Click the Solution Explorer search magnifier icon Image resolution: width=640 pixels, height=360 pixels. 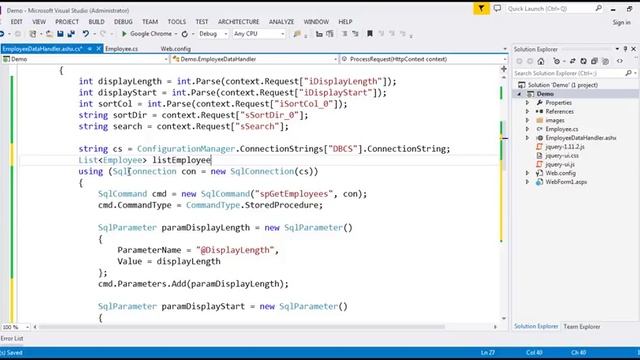(629, 73)
